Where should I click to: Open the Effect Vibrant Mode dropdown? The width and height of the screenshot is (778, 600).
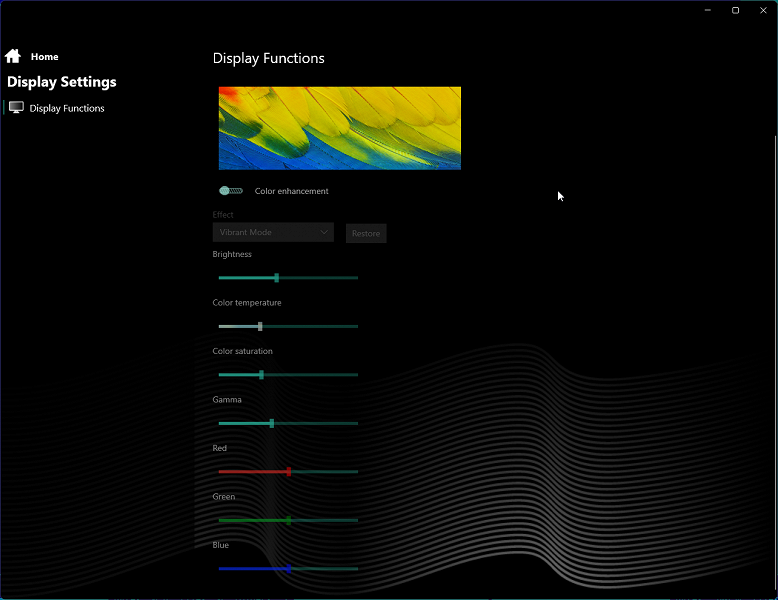coord(273,232)
